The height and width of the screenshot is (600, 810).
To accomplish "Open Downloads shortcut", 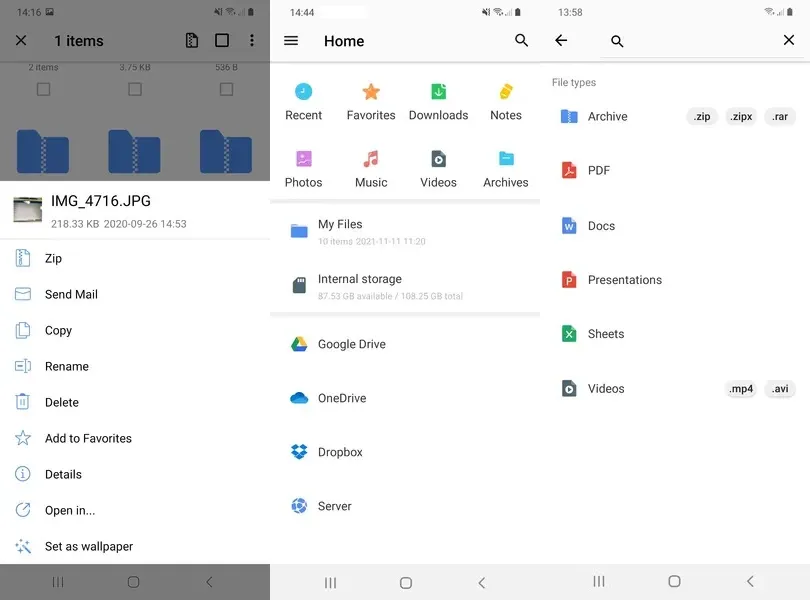I will tap(439, 102).
